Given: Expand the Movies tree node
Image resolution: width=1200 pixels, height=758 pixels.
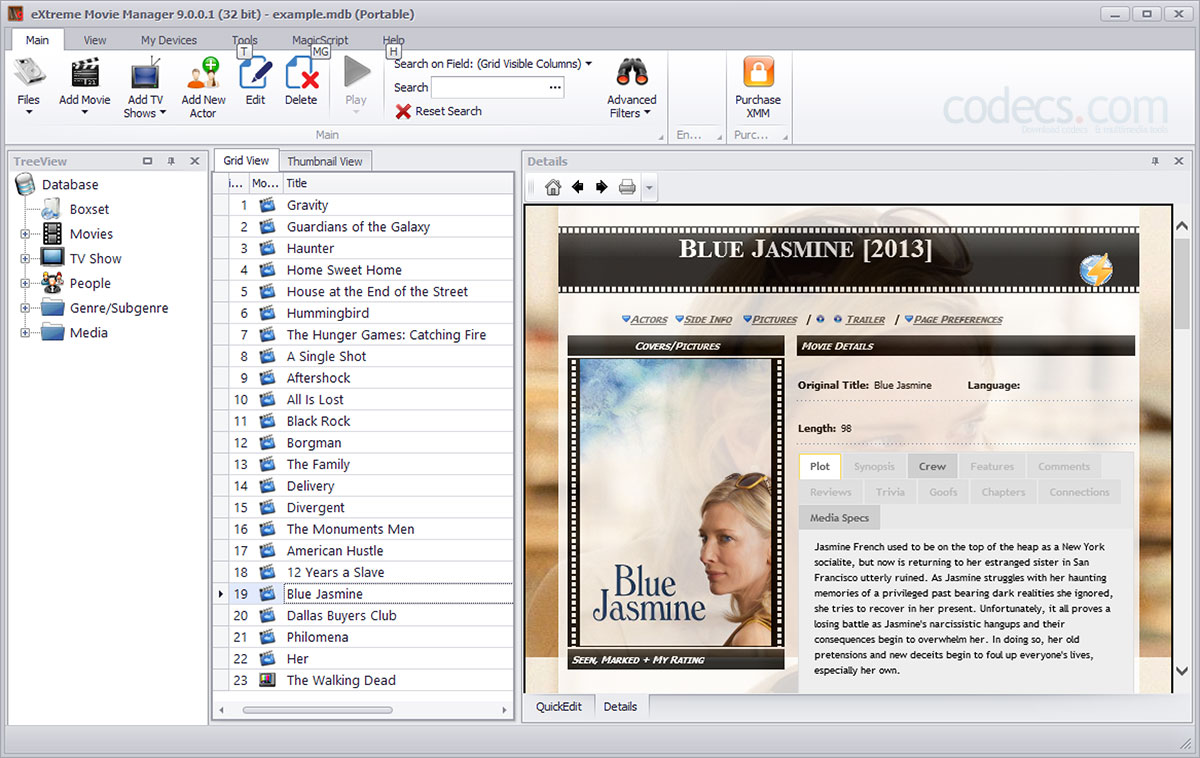Looking at the screenshot, I should point(25,234).
